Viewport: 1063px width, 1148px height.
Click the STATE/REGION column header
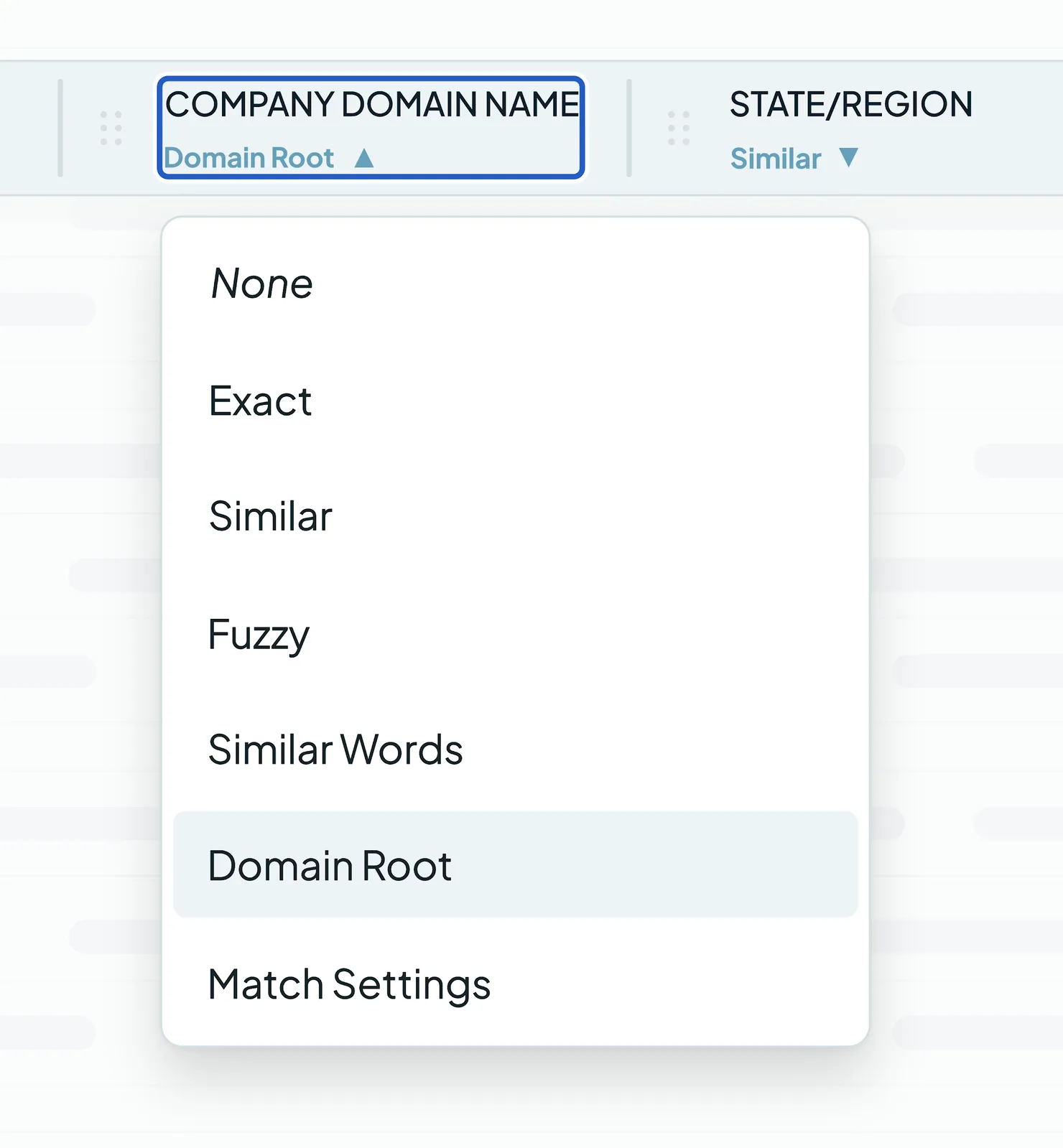[x=851, y=105]
